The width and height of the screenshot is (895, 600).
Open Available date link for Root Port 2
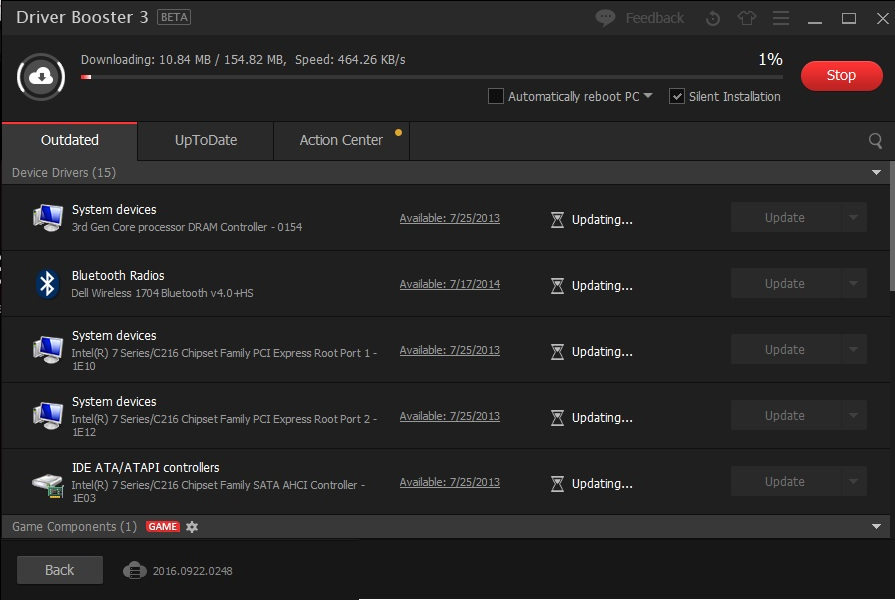(450, 416)
